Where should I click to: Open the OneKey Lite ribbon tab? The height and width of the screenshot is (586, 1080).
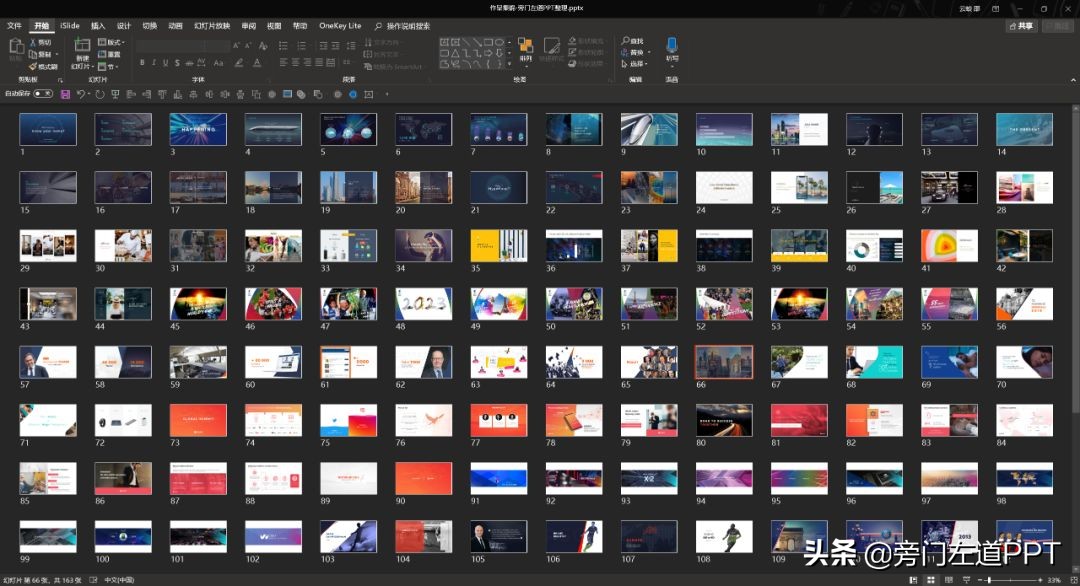click(340, 26)
